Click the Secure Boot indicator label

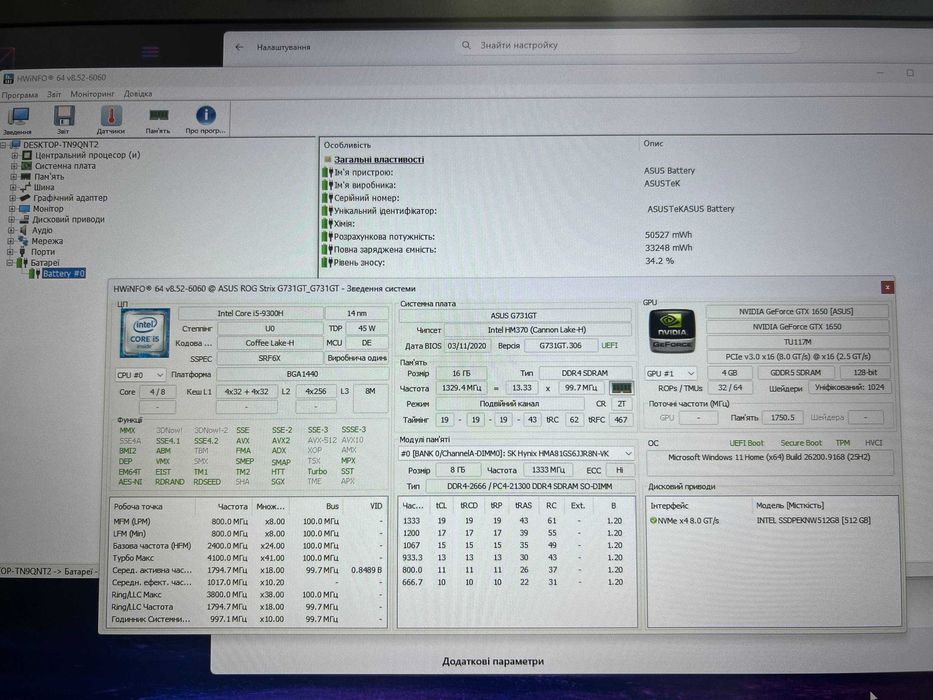click(x=801, y=443)
